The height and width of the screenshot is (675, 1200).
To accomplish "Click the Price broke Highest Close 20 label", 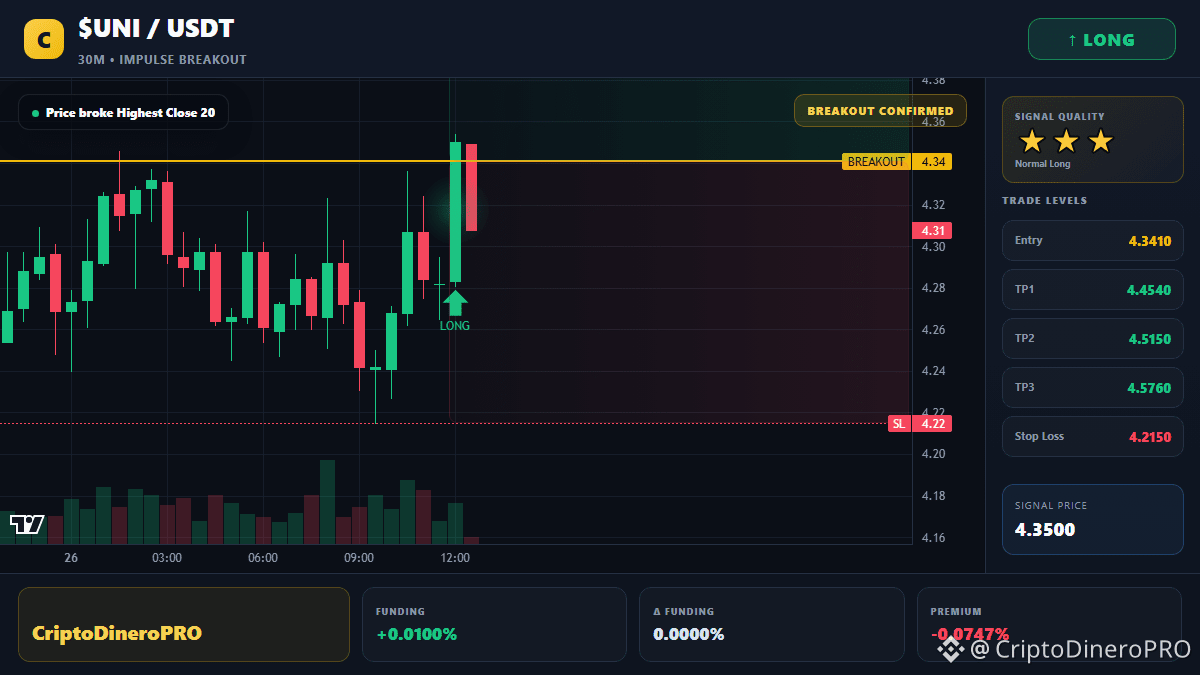I will point(123,113).
